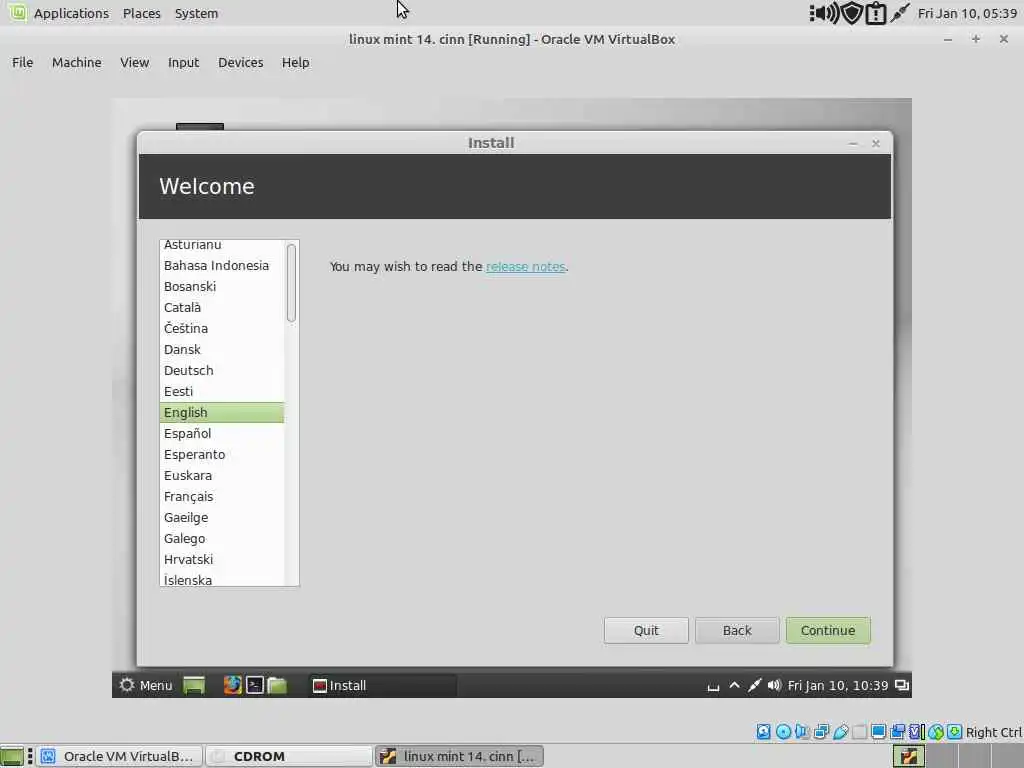1024x768 pixels.
Task: Click the Back button
Action: click(737, 630)
